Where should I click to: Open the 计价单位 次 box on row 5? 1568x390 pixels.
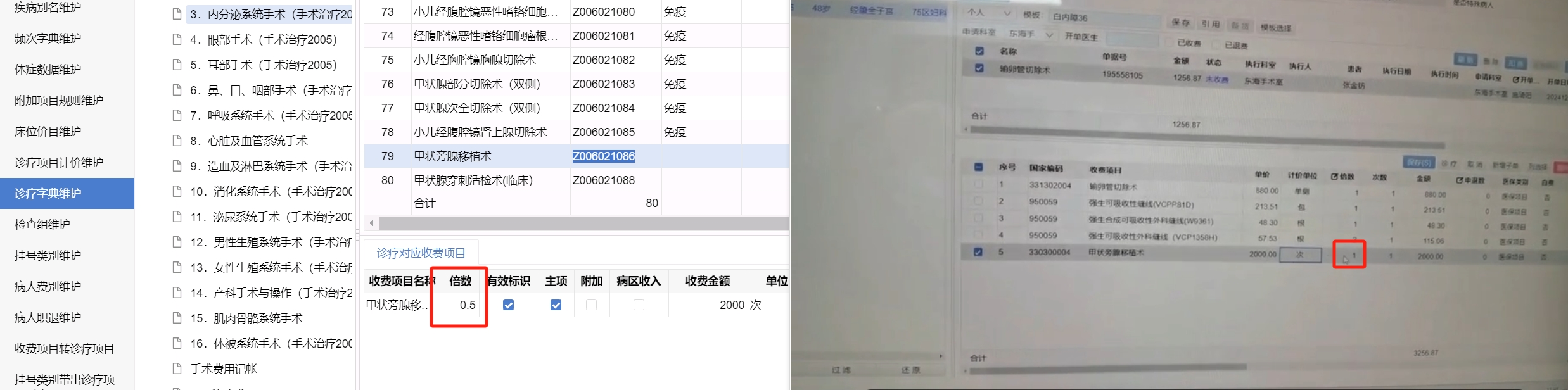pyautogui.click(x=1300, y=255)
